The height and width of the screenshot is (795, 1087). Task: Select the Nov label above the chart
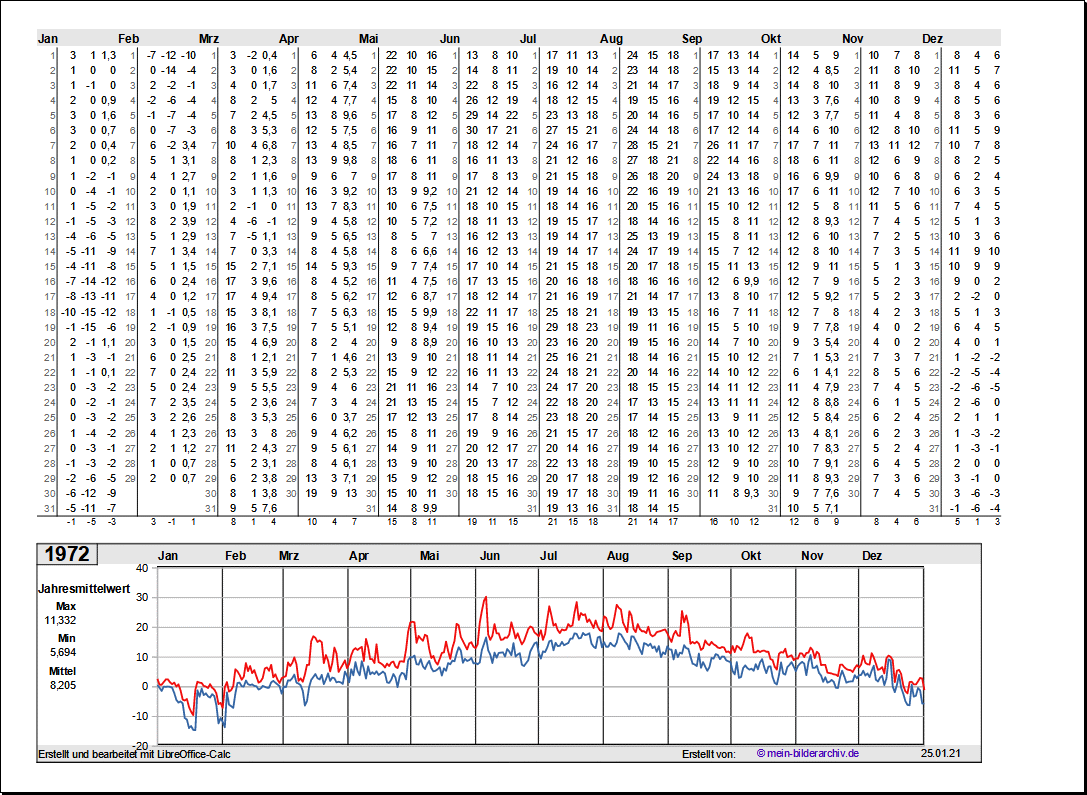tap(811, 556)
